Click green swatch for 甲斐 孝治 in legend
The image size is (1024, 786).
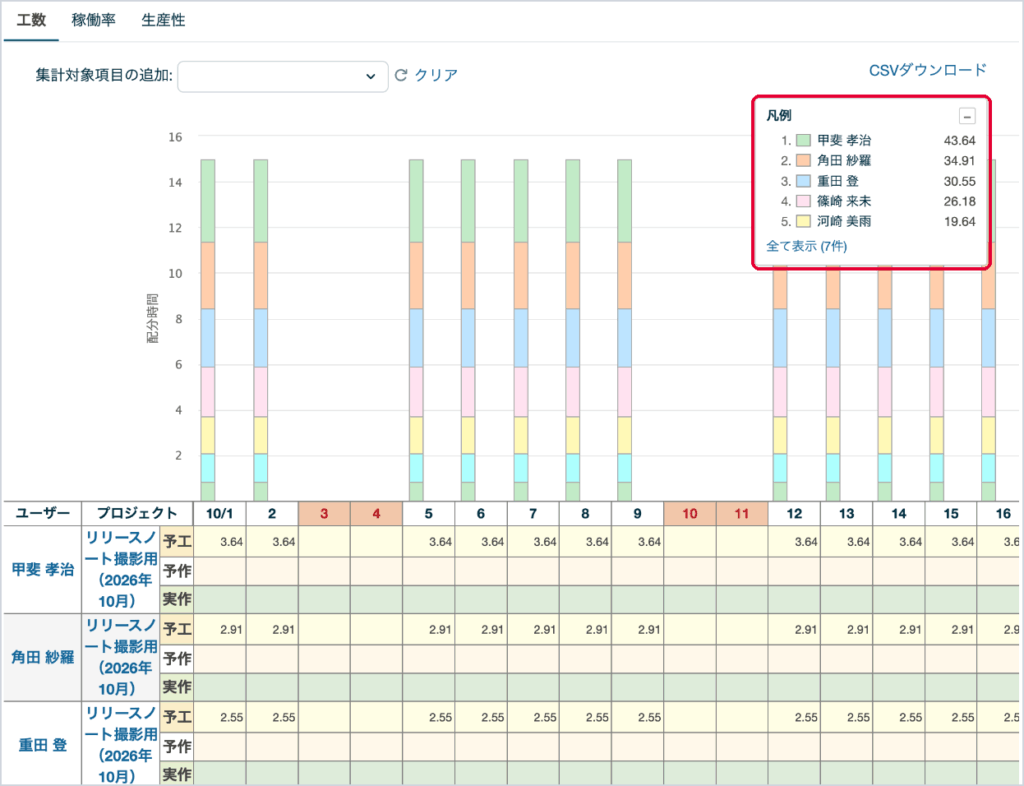tap(803, 140)
